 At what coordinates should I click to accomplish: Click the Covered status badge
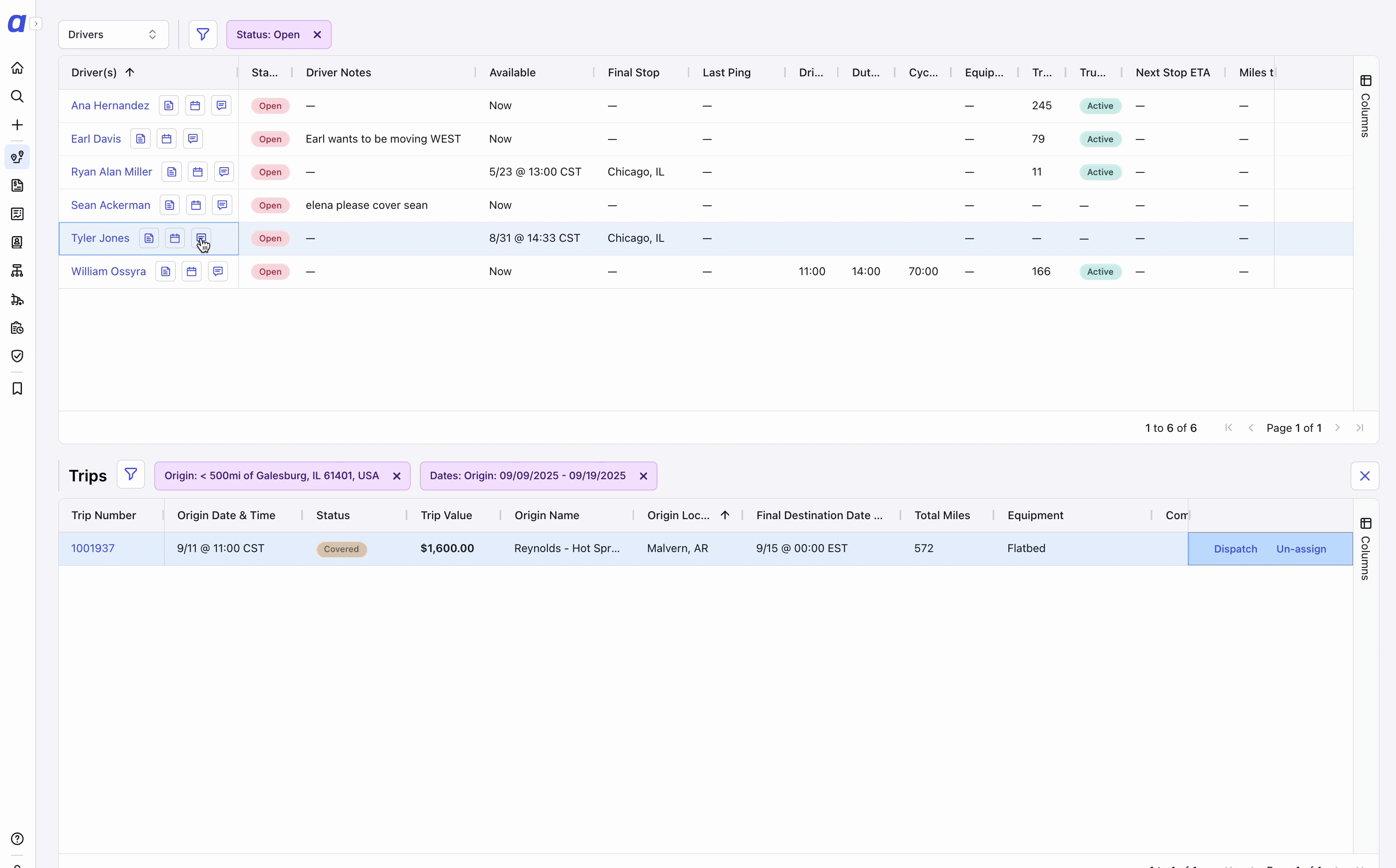341,549
